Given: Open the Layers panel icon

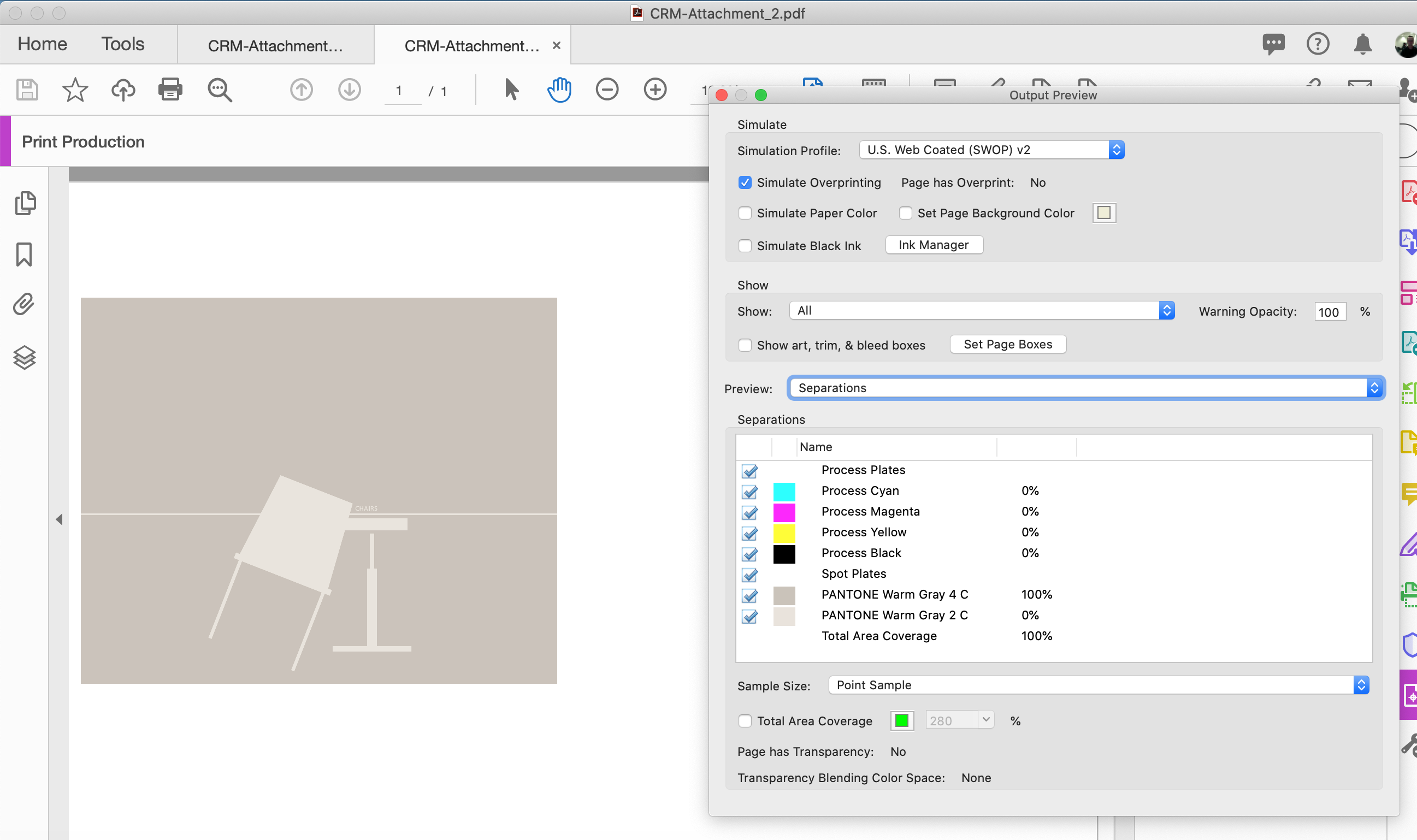Looking at the screenshot, I should (25, 357).
